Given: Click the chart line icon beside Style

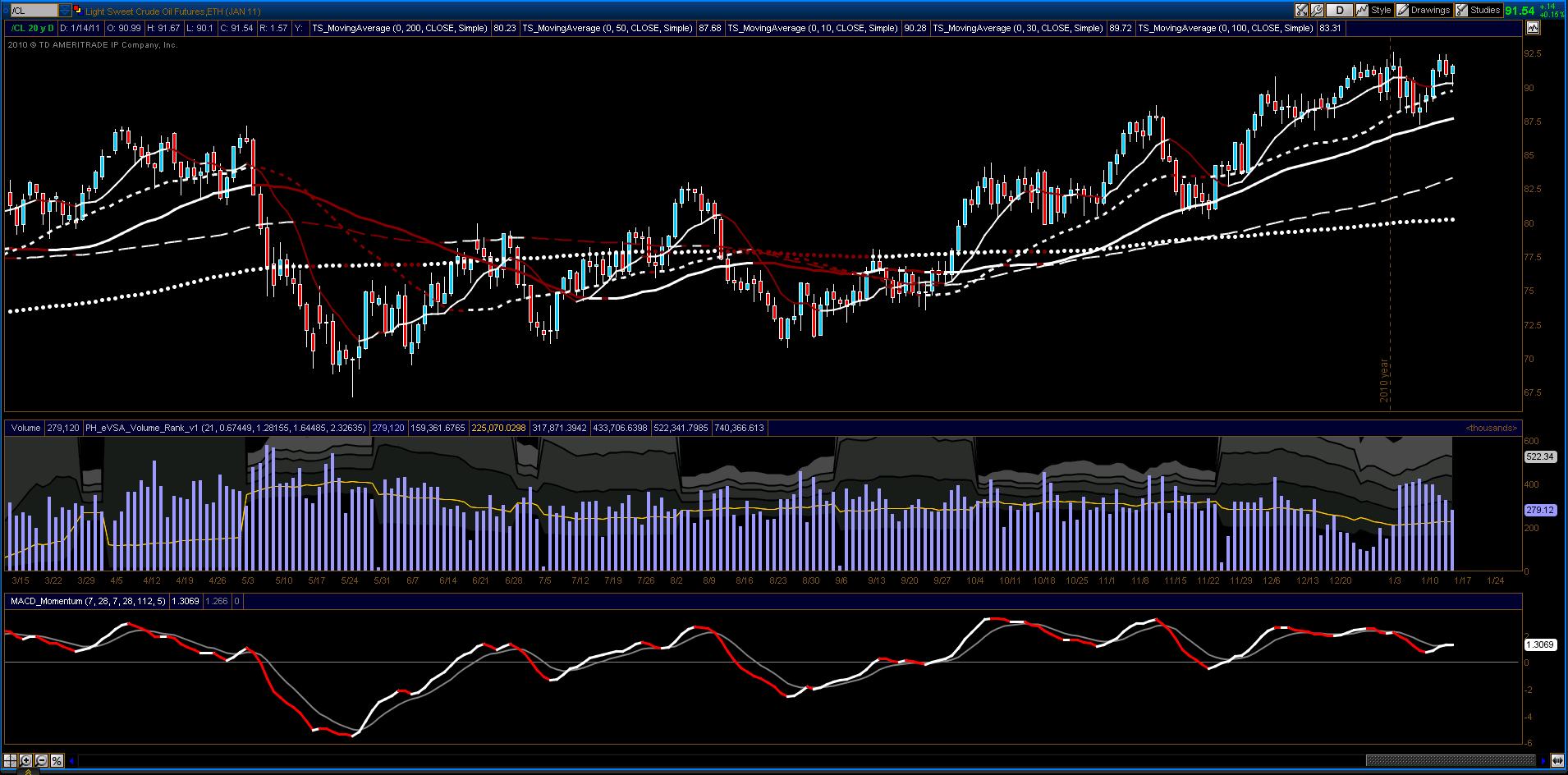Looking at the screenshot, I should 1362,10.
